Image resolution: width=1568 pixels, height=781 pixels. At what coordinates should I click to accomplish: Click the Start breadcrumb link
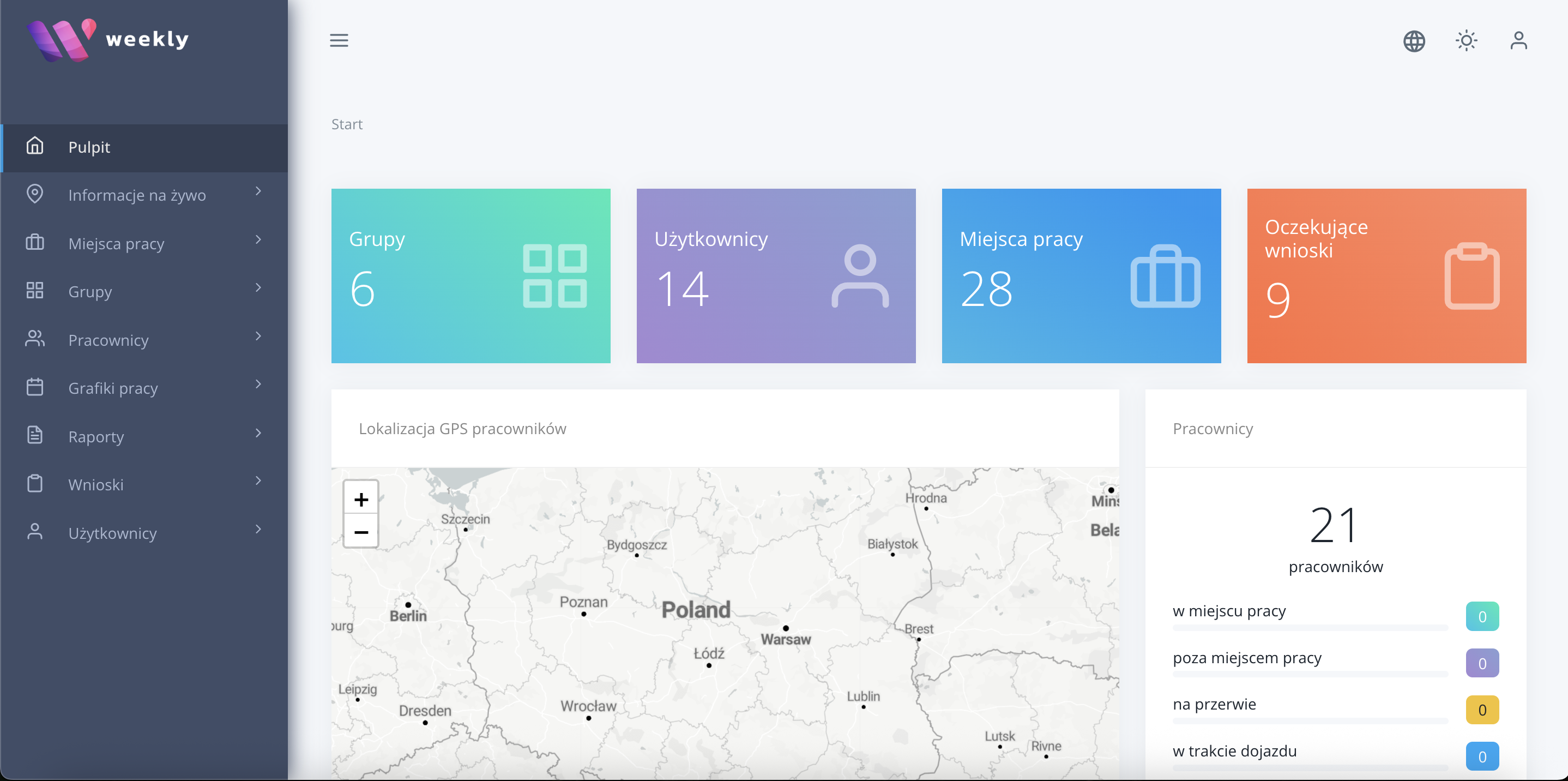(346, 124)
